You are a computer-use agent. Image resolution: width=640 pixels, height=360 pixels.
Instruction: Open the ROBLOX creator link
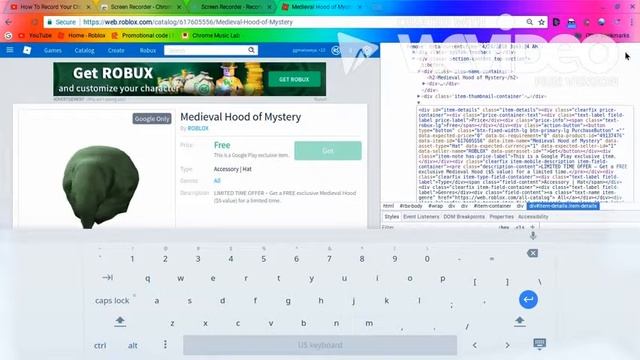[198, 128]
